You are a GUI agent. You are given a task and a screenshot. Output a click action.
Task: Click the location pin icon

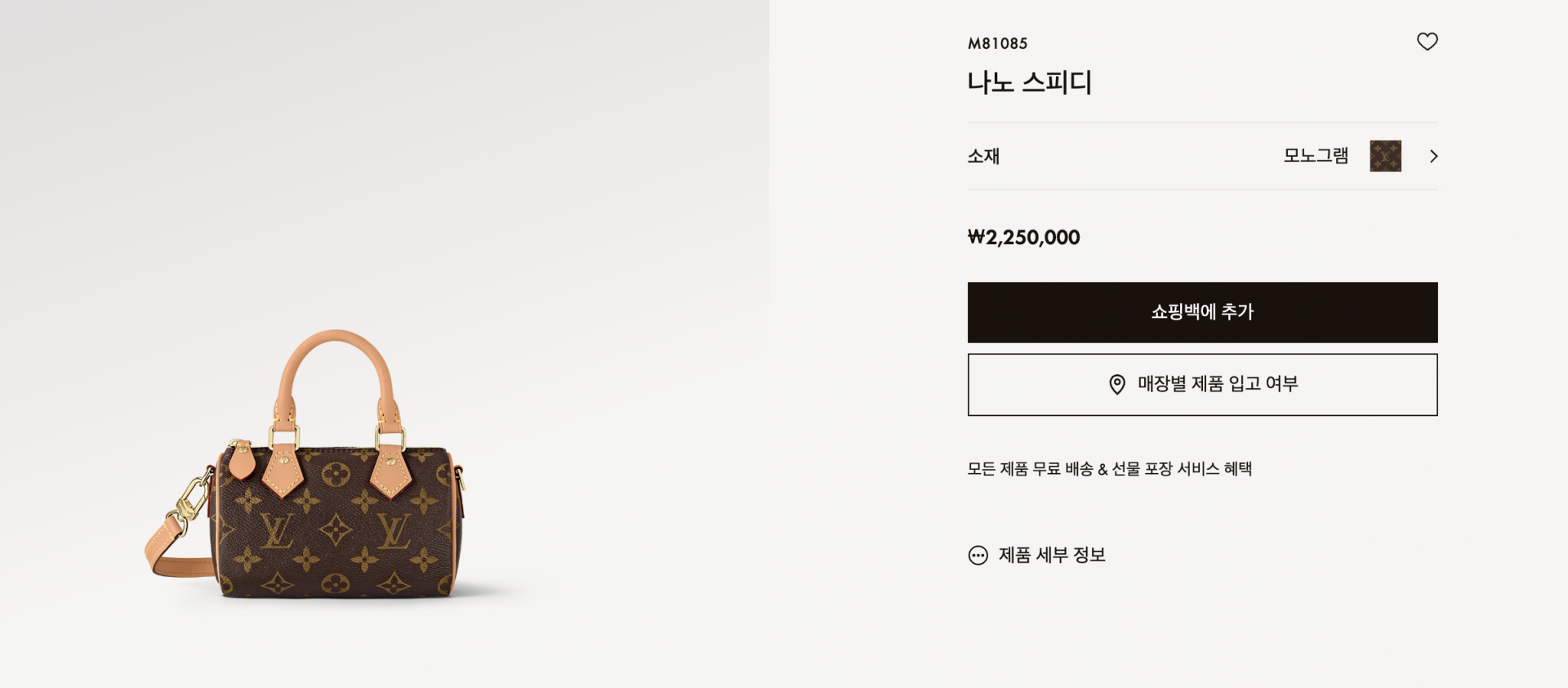(x=1117, y=384)
